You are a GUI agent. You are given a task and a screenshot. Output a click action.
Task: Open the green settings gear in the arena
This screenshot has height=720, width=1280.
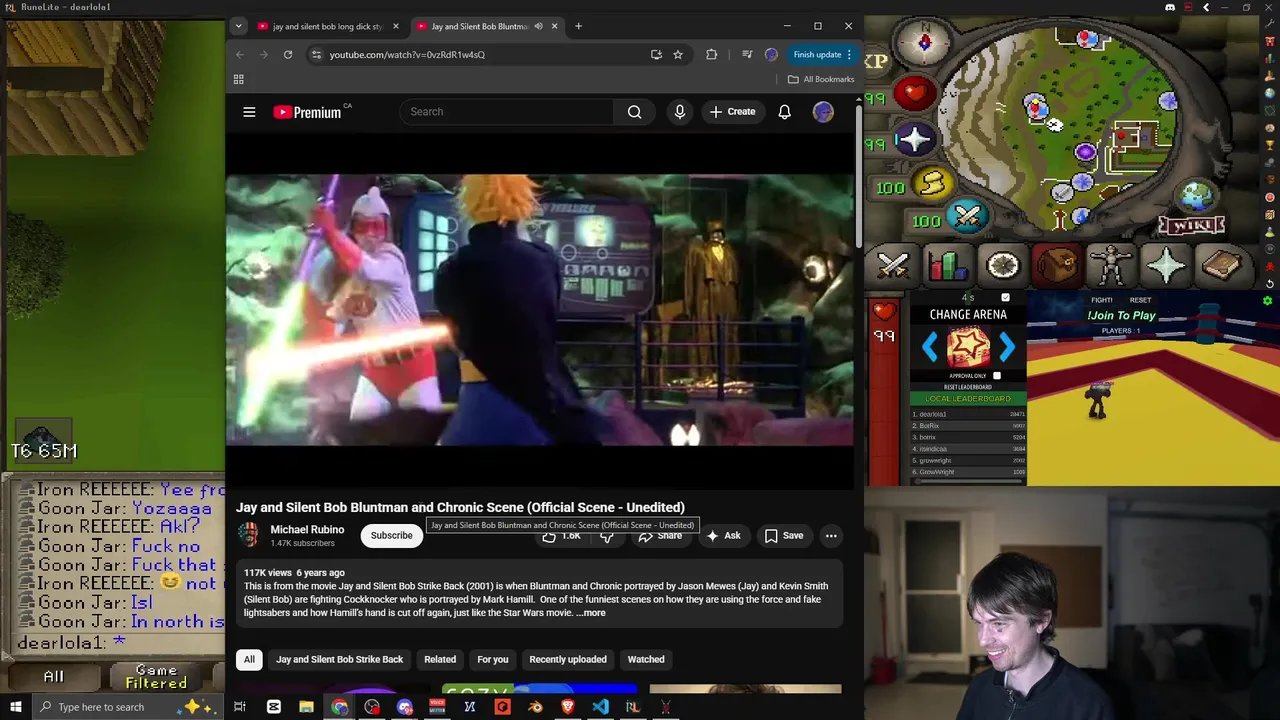click(1267, 301)
